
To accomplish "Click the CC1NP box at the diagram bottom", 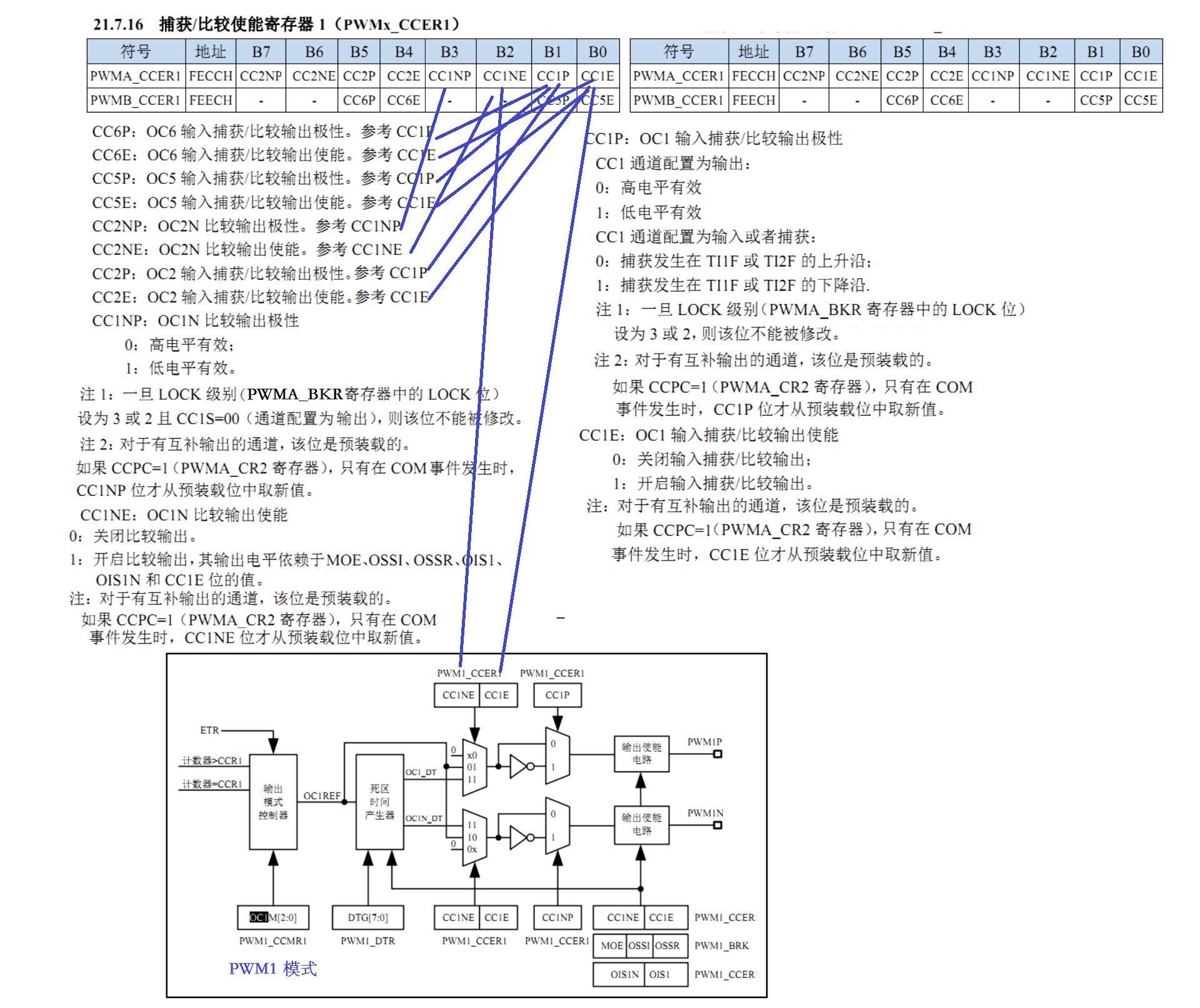I will point(557,917).
